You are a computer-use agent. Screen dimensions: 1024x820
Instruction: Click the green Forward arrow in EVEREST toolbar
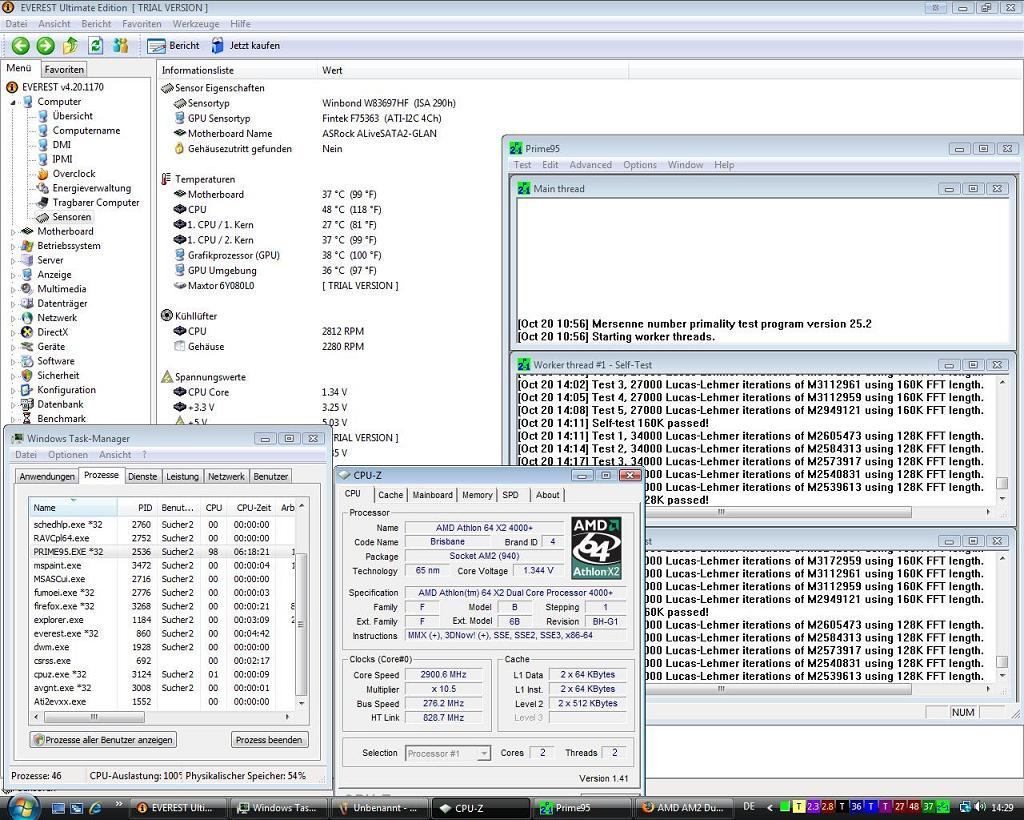click(46, 46)
